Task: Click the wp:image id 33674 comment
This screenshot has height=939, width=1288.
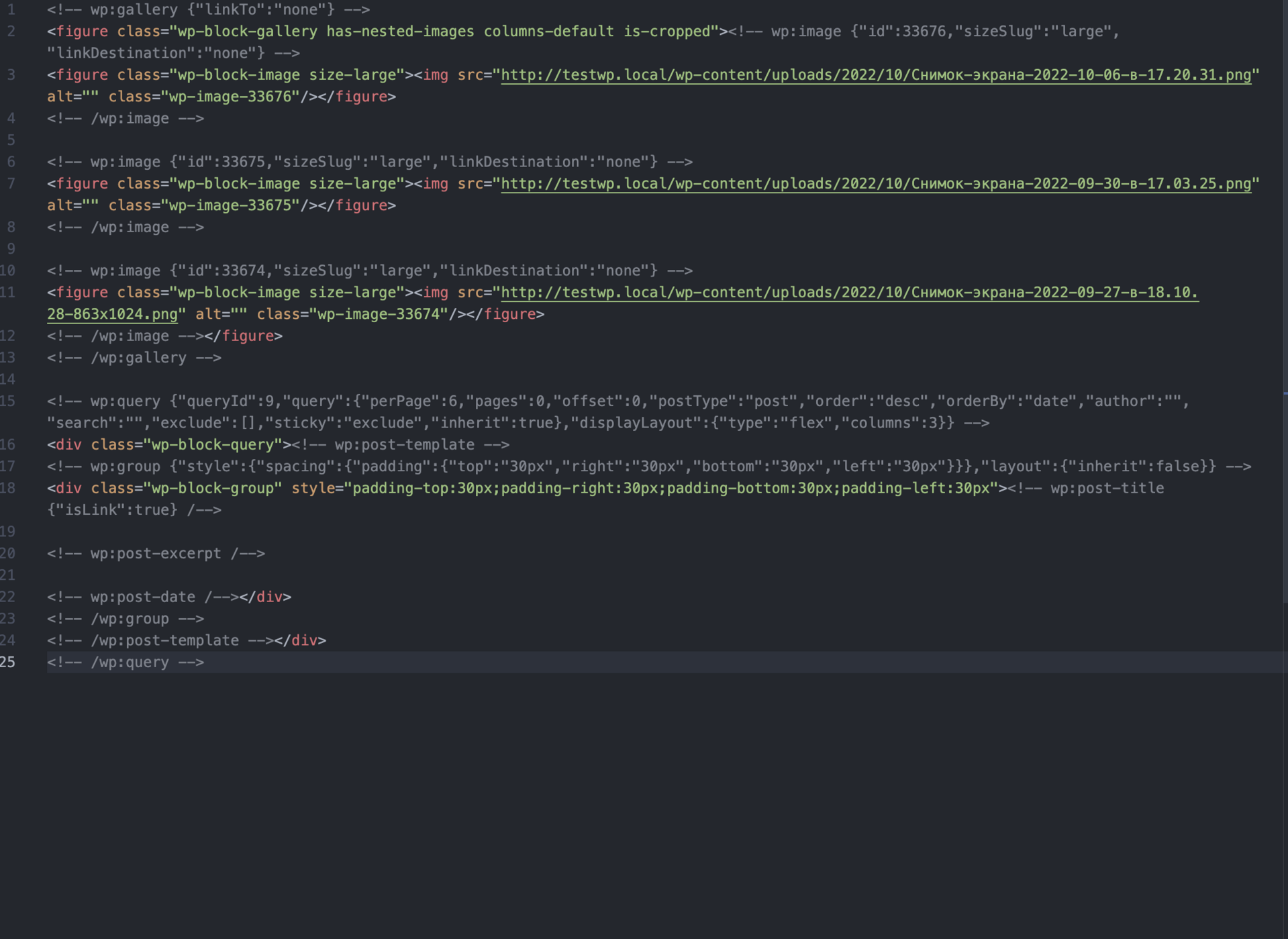Action: [x=370, y=270]
